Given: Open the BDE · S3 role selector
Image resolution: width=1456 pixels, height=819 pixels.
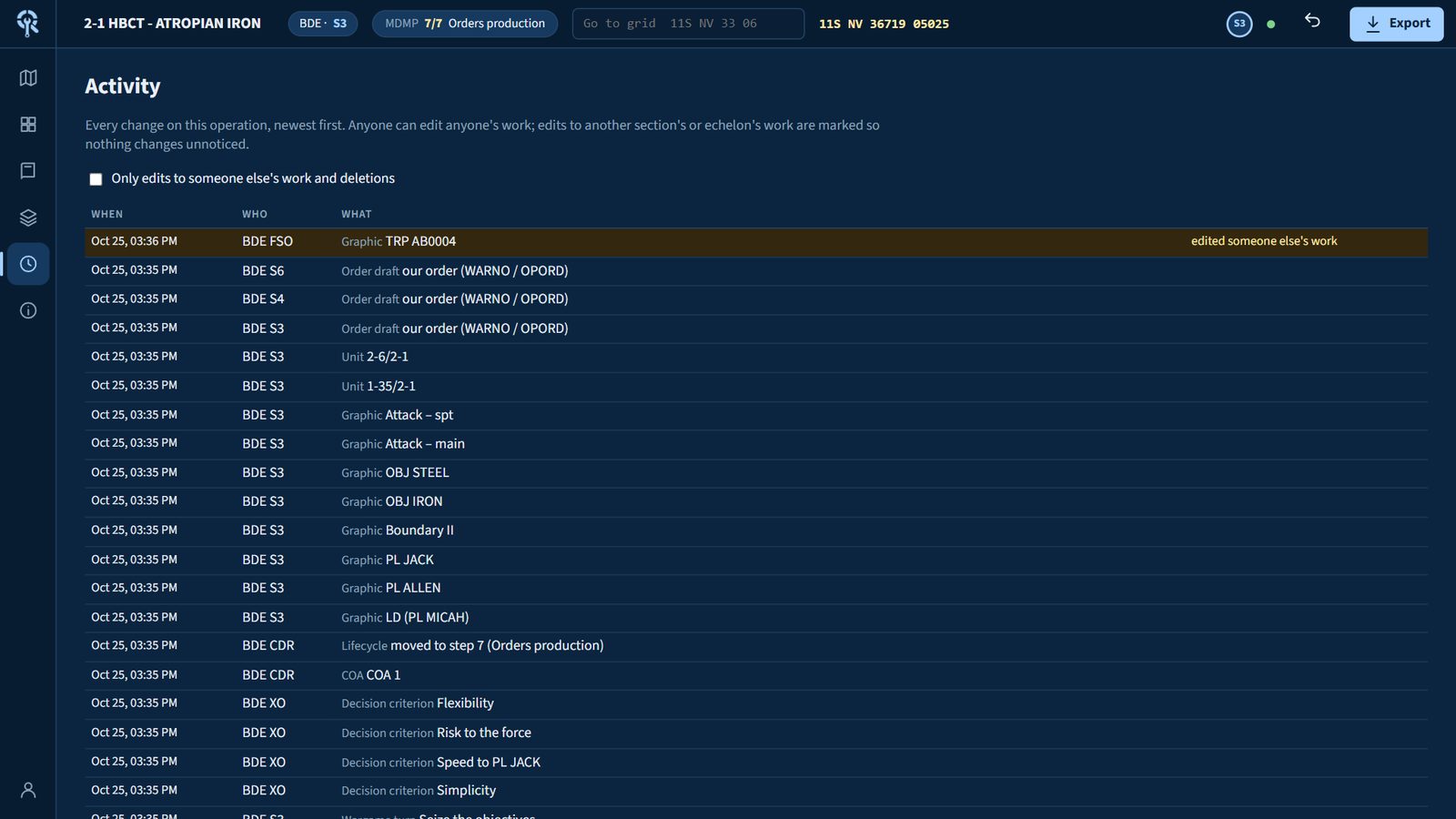Looking at the screenshot, I should tap(323, 24).
